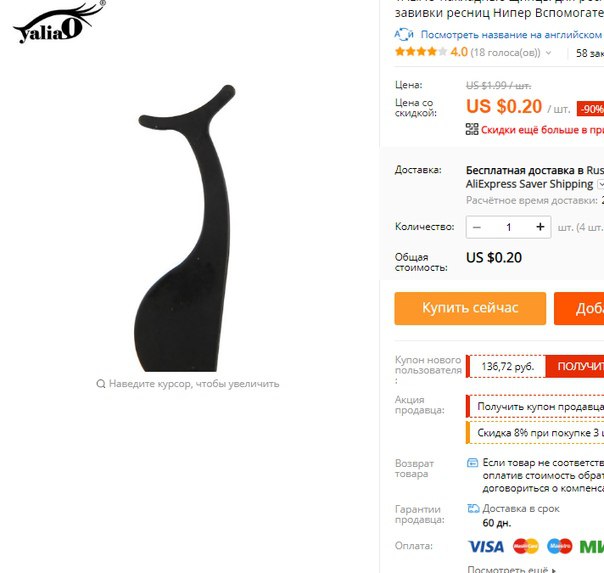Image resolution: width=604 pixels, height=573 pixels.
Task: Click the Maestro payment icon
Action: (x=560, y=546)
